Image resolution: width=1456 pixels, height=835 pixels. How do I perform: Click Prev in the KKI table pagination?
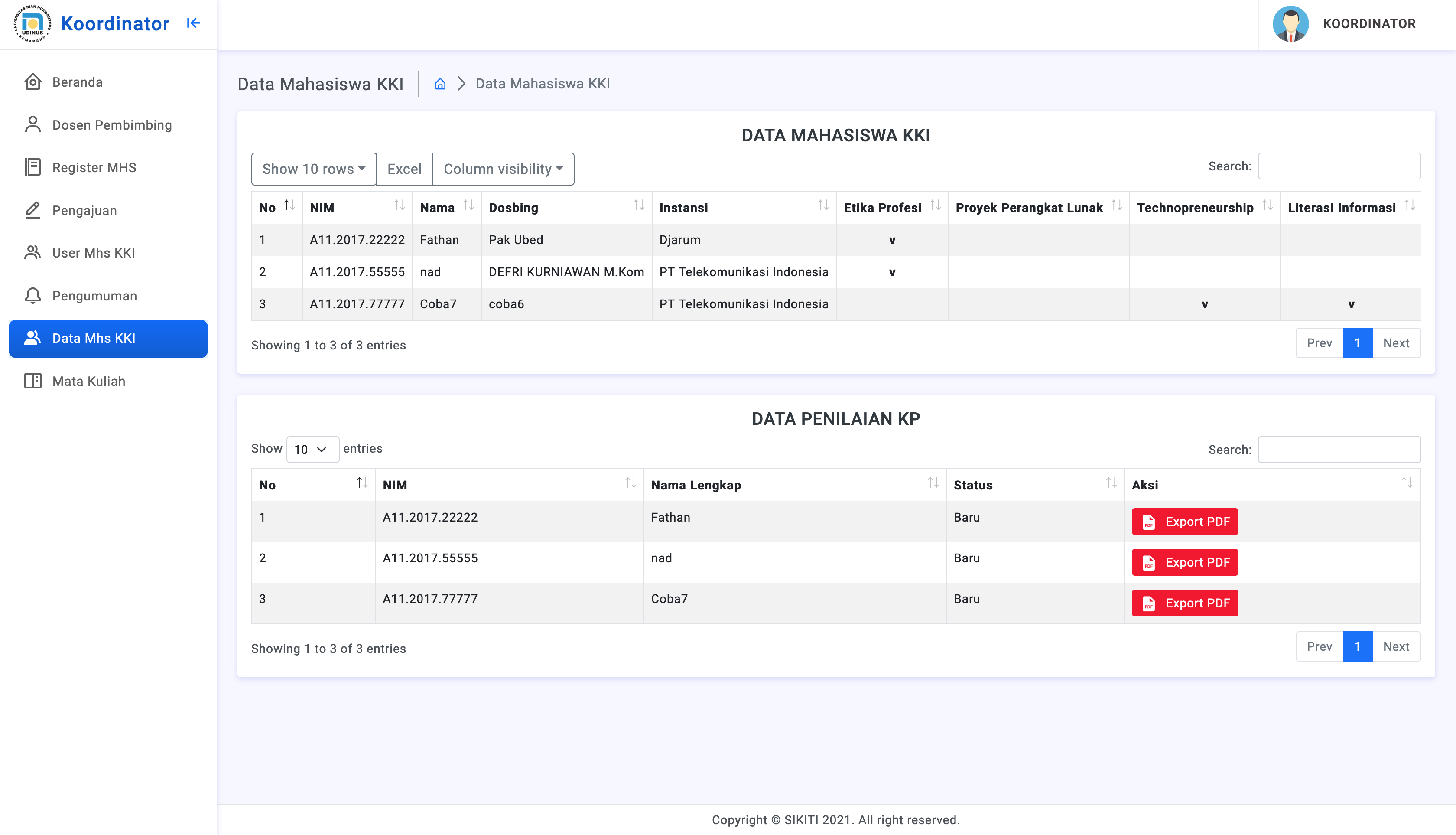click(x=1319, y=343)
